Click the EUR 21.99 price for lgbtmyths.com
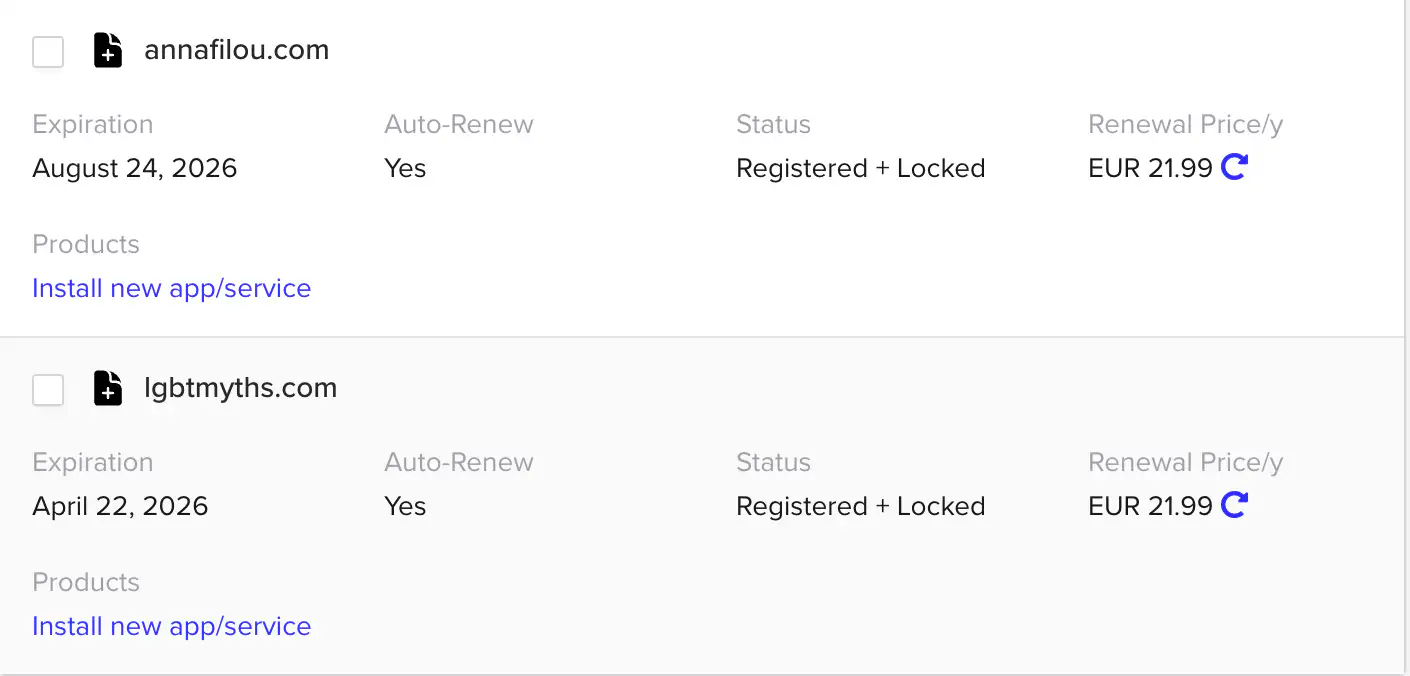Viewport: 1410px width, 676px height. pyautogui.click(x=1150, y=506)
